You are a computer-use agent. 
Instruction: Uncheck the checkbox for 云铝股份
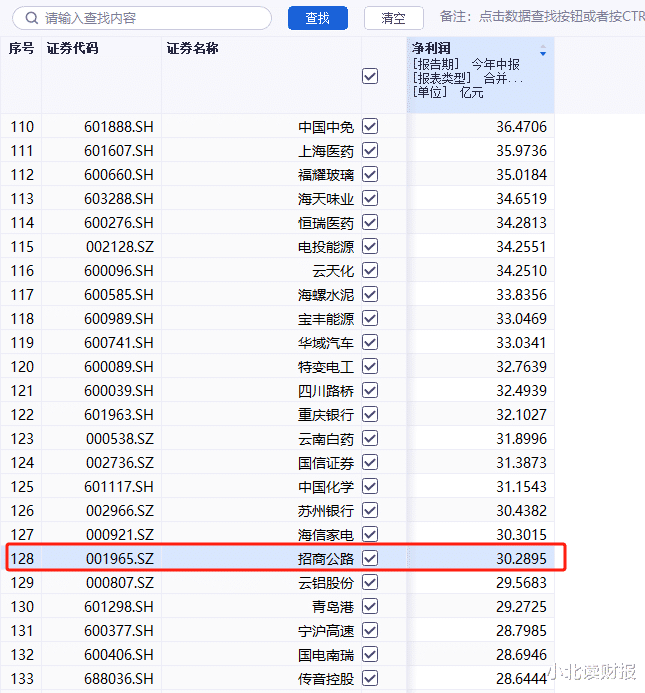point(370,583)
